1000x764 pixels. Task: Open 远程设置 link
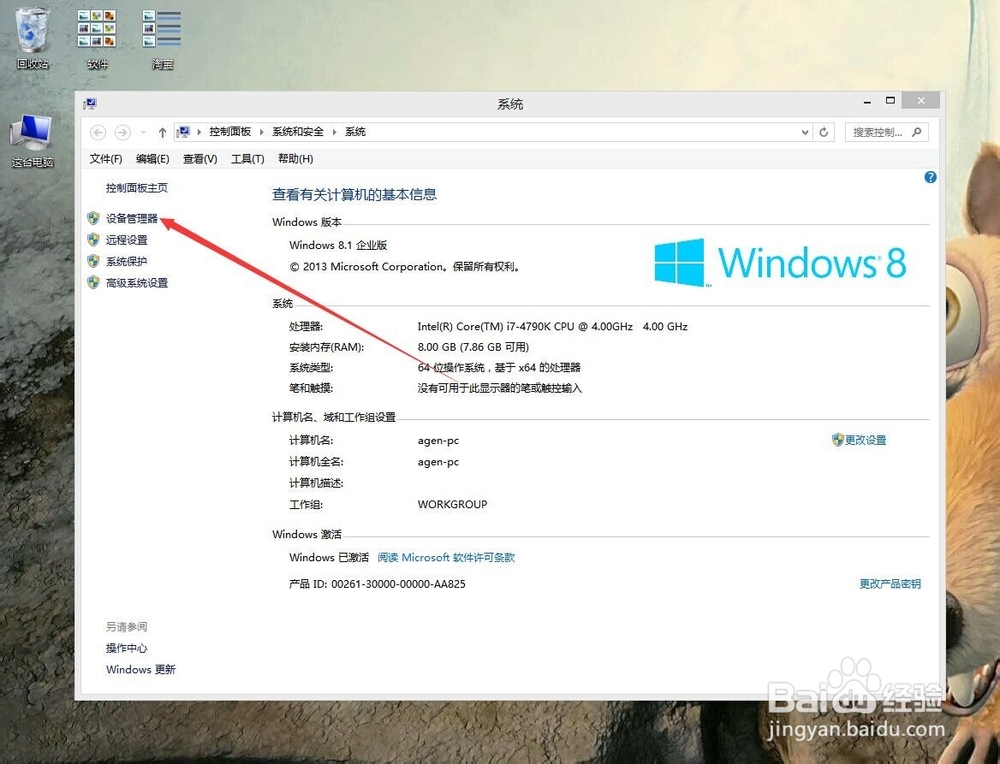126,240
